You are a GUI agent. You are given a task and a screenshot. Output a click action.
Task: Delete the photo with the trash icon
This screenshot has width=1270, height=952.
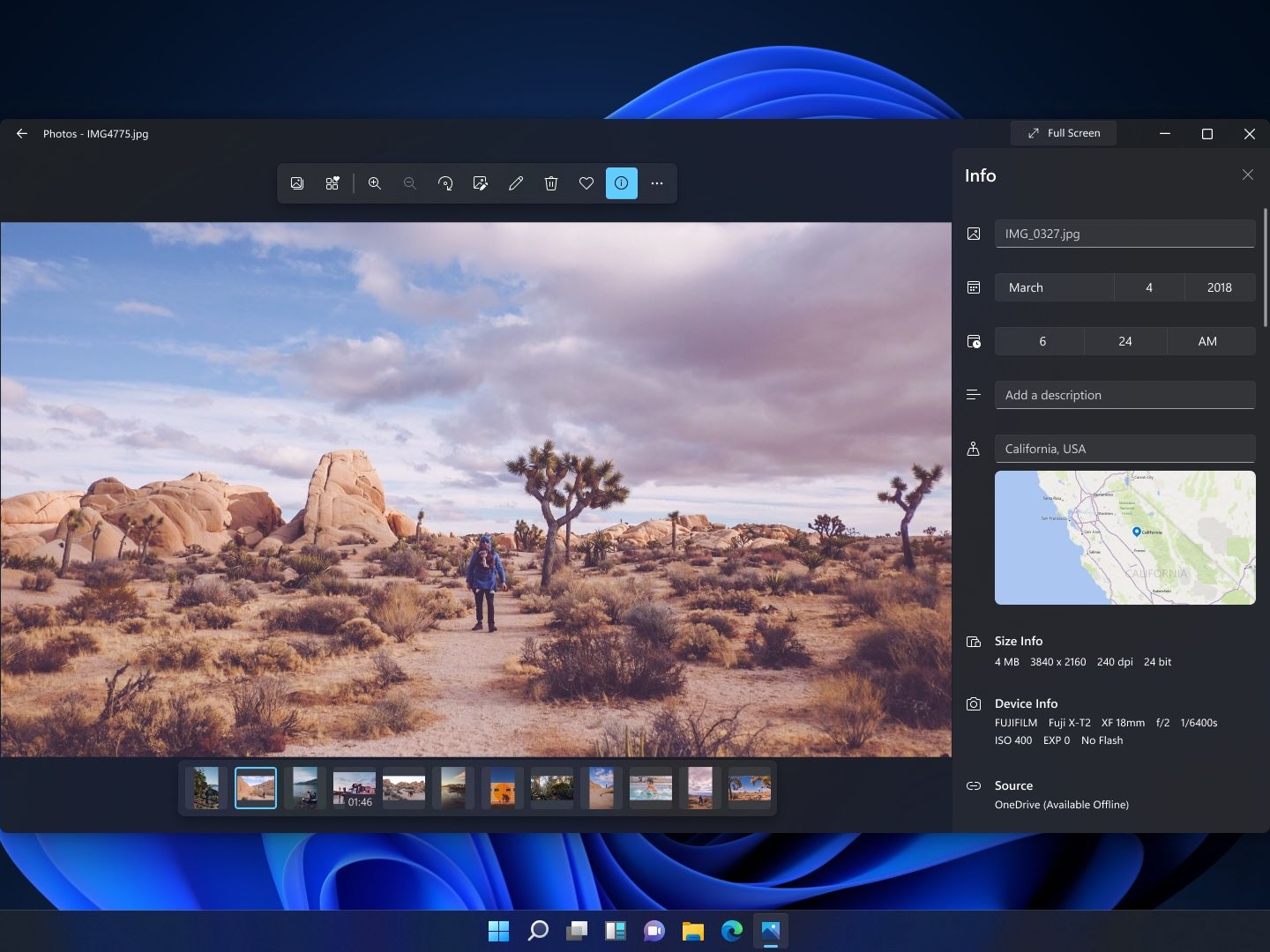pyautogui.click(x=551, y=183)
